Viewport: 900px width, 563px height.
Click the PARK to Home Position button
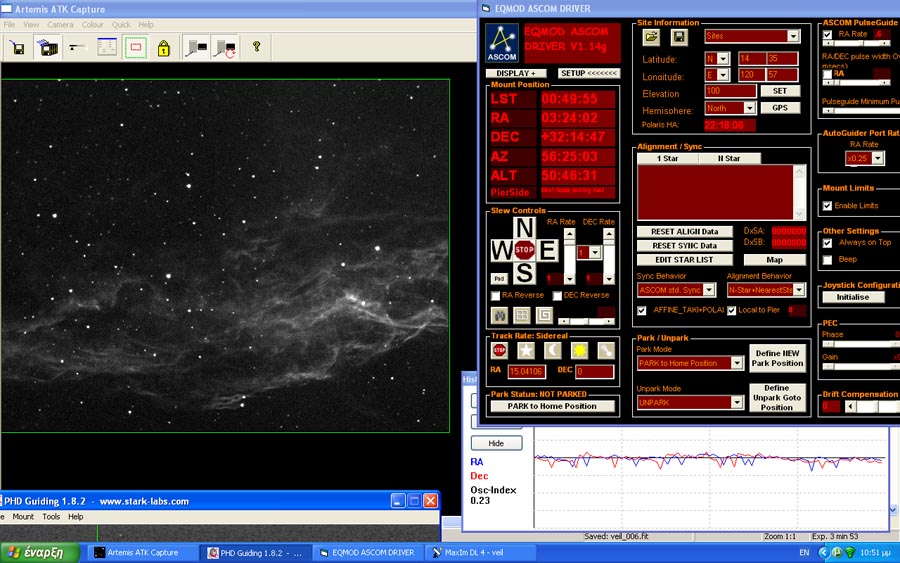pos(552,406)
